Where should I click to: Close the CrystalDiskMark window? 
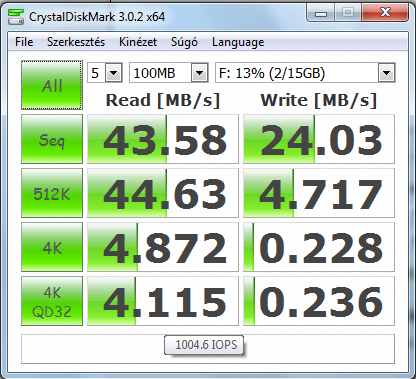coord(385,13)
